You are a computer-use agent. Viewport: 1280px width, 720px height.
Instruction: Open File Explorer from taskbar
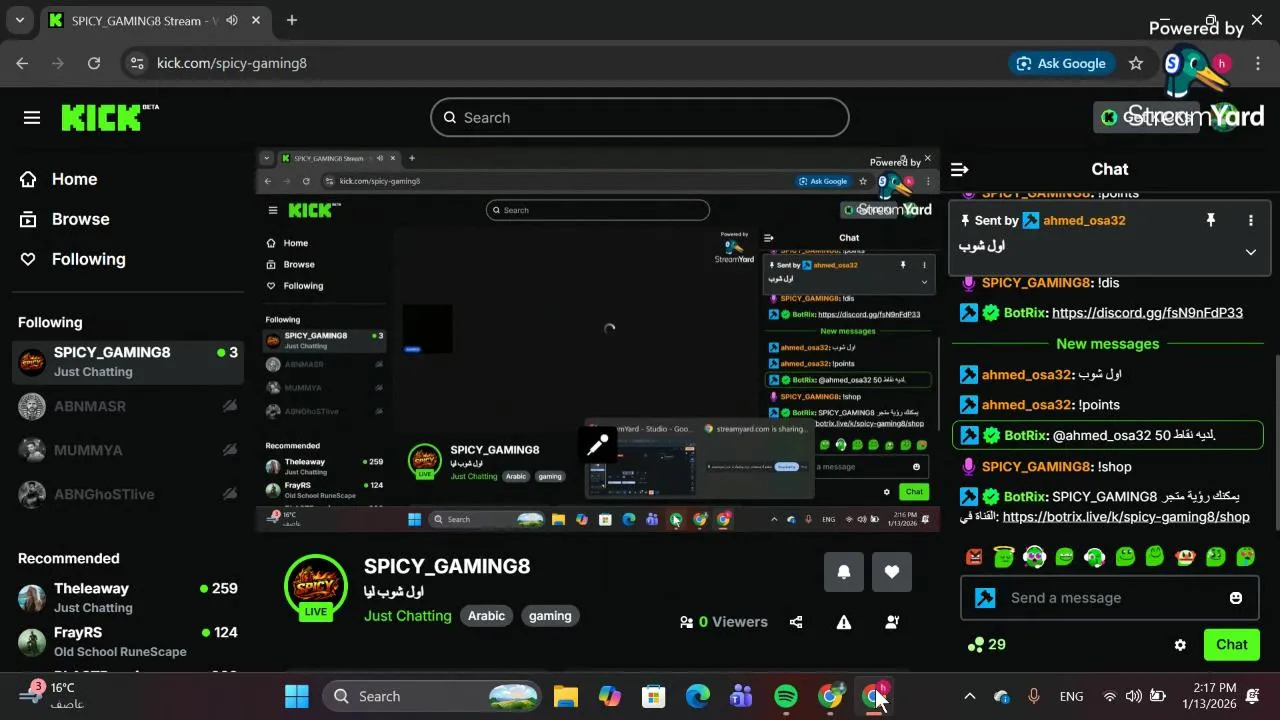pos(566,696)
